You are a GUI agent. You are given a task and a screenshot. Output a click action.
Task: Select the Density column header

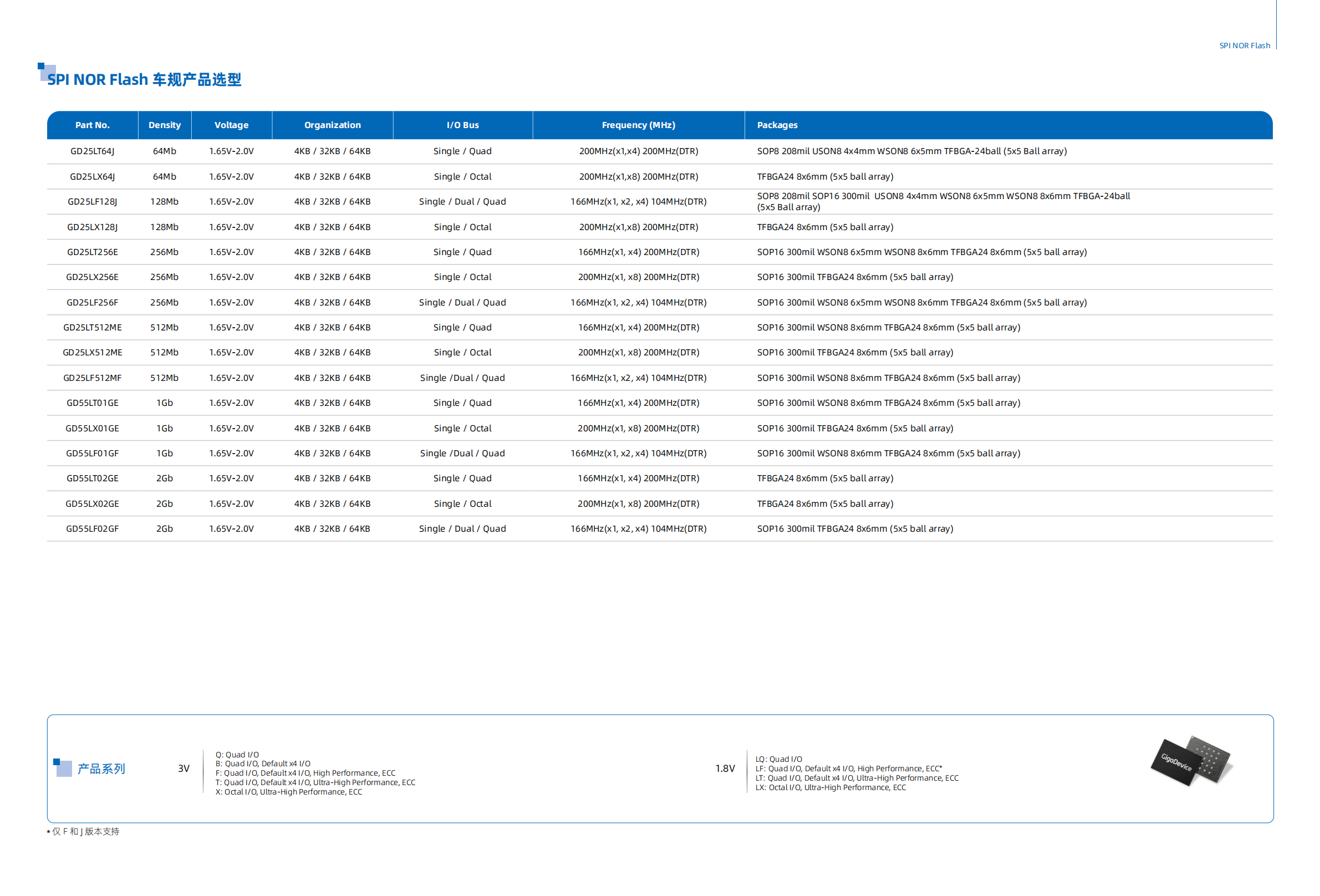(x=164, y=125)
